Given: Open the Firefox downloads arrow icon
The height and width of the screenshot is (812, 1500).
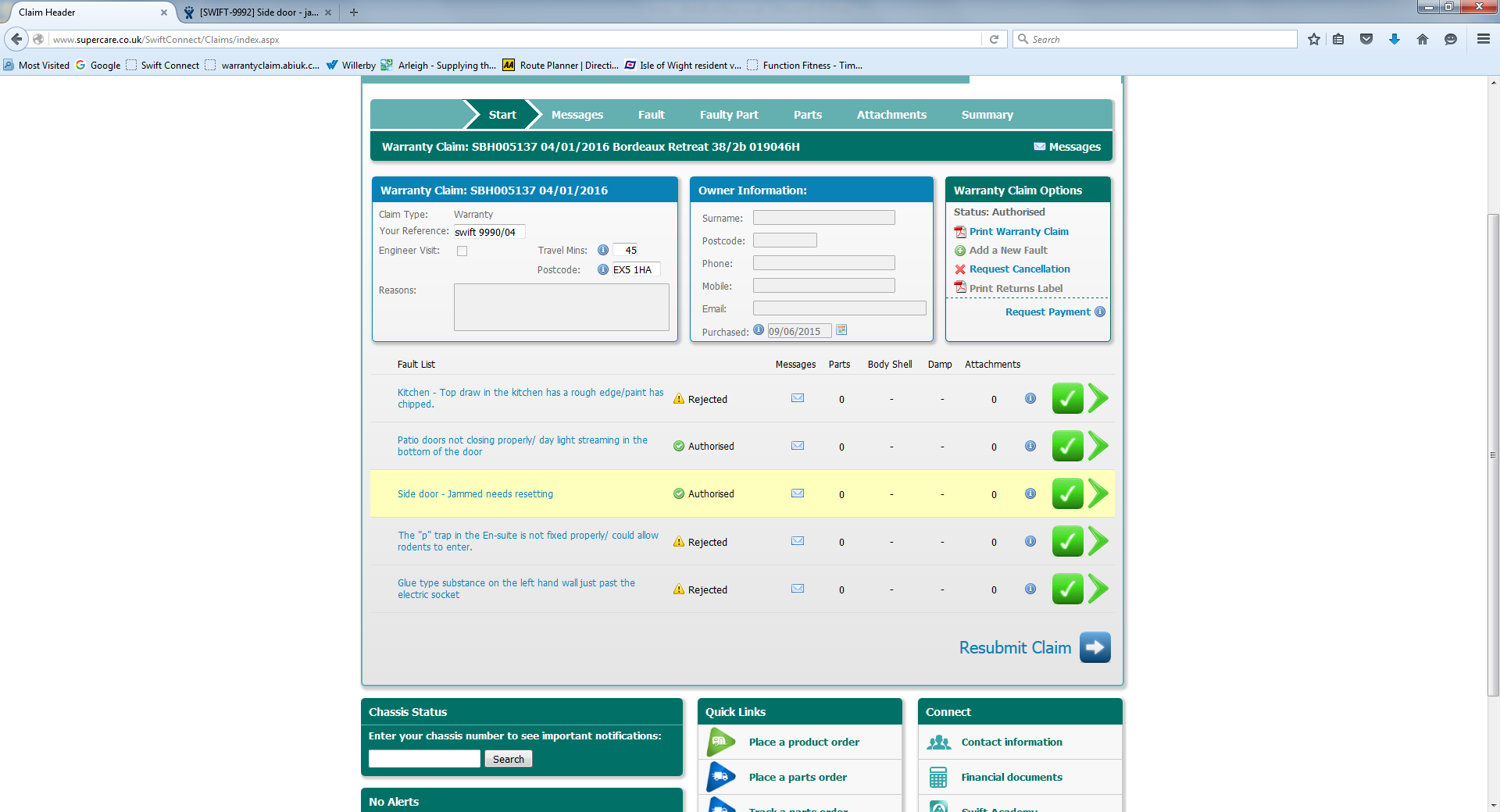Looking at the screenshot, I should point(1395,39).
